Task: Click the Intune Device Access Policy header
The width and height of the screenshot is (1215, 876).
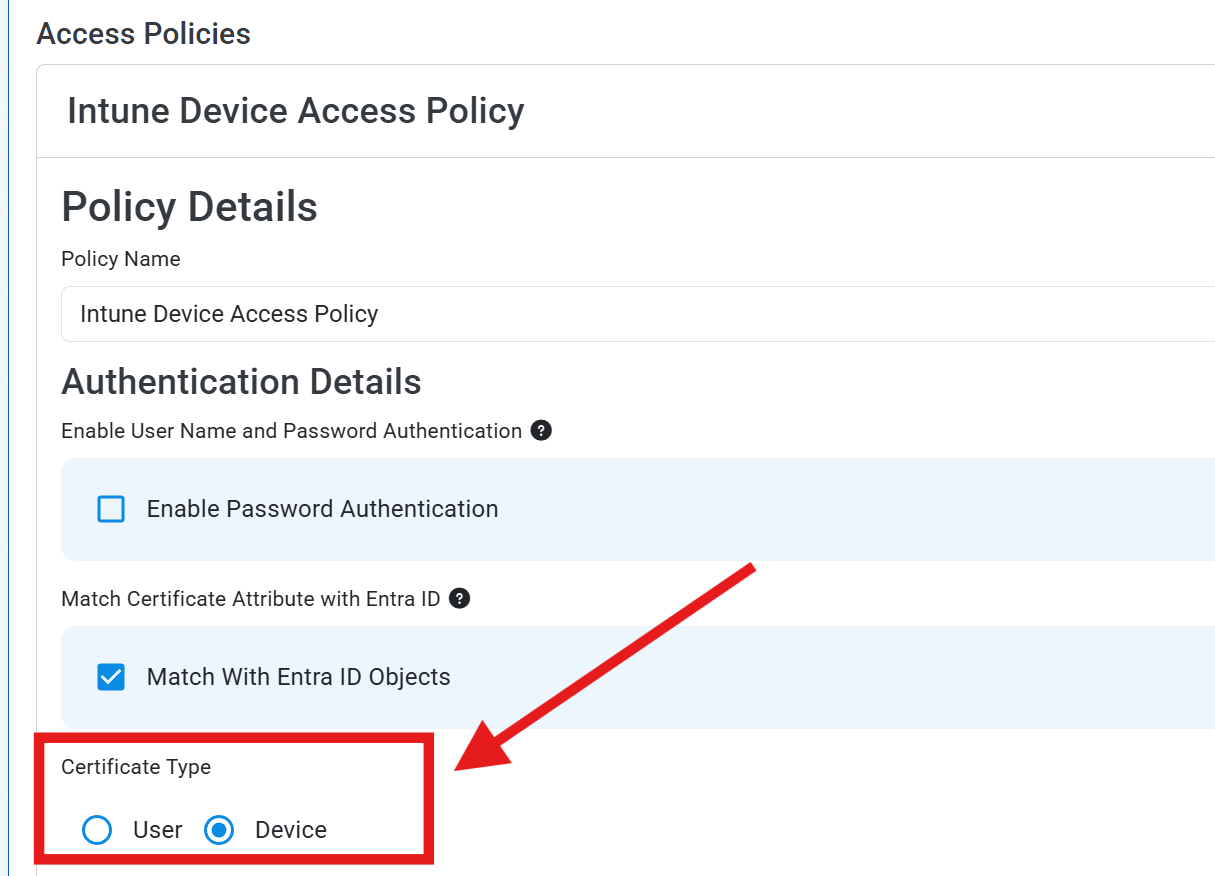Action: [296, 111]
